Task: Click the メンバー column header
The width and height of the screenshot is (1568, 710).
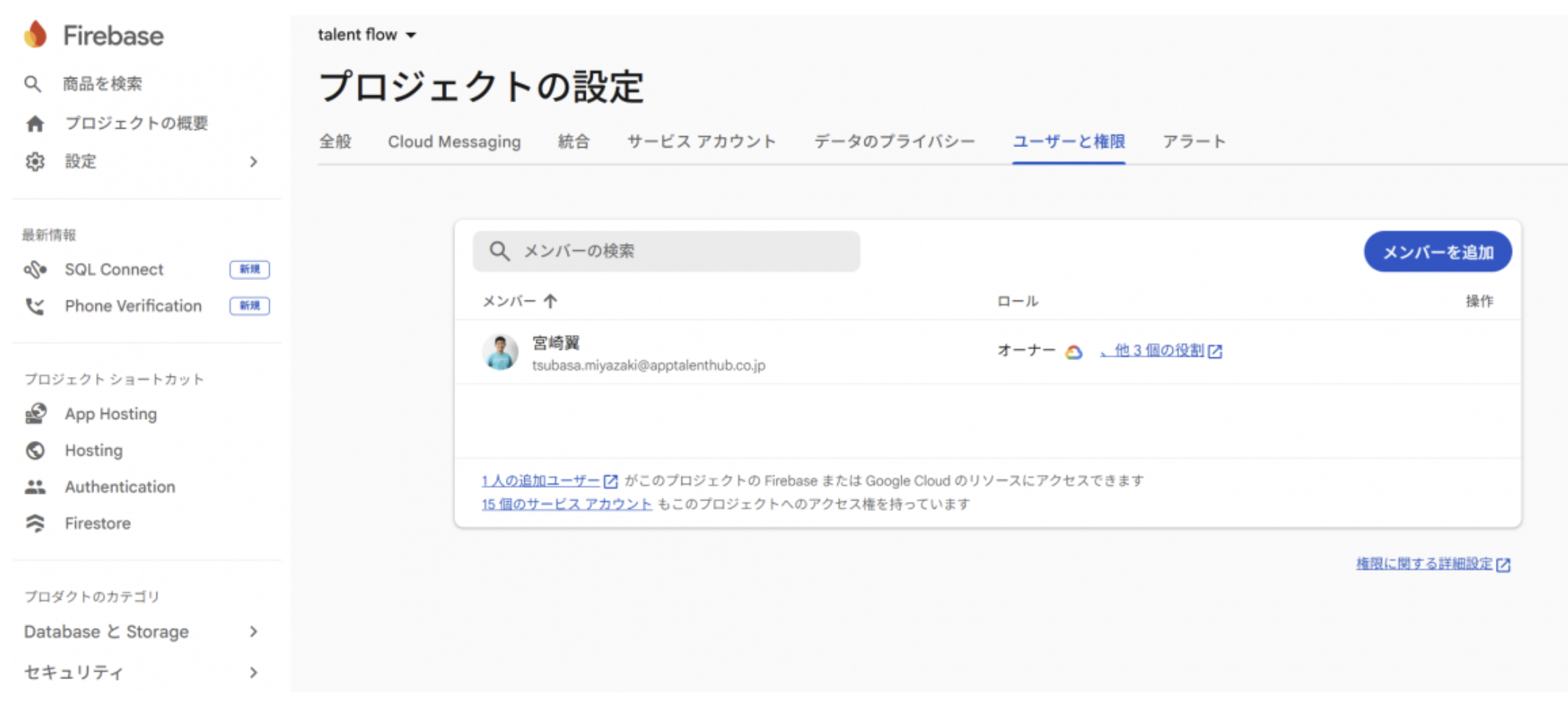Action: [509, 301]
